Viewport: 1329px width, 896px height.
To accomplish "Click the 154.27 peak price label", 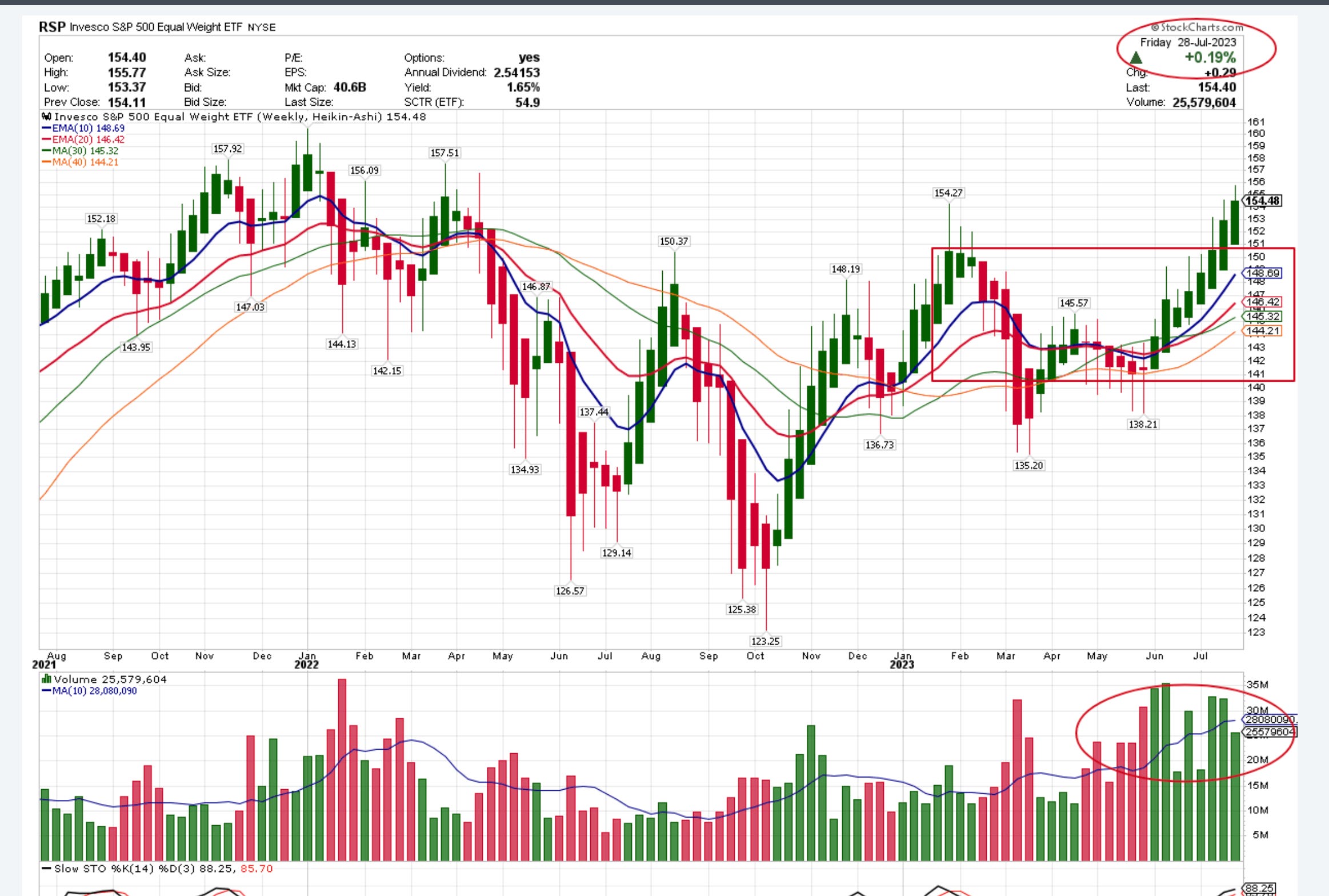I will [x=948, y=193].
